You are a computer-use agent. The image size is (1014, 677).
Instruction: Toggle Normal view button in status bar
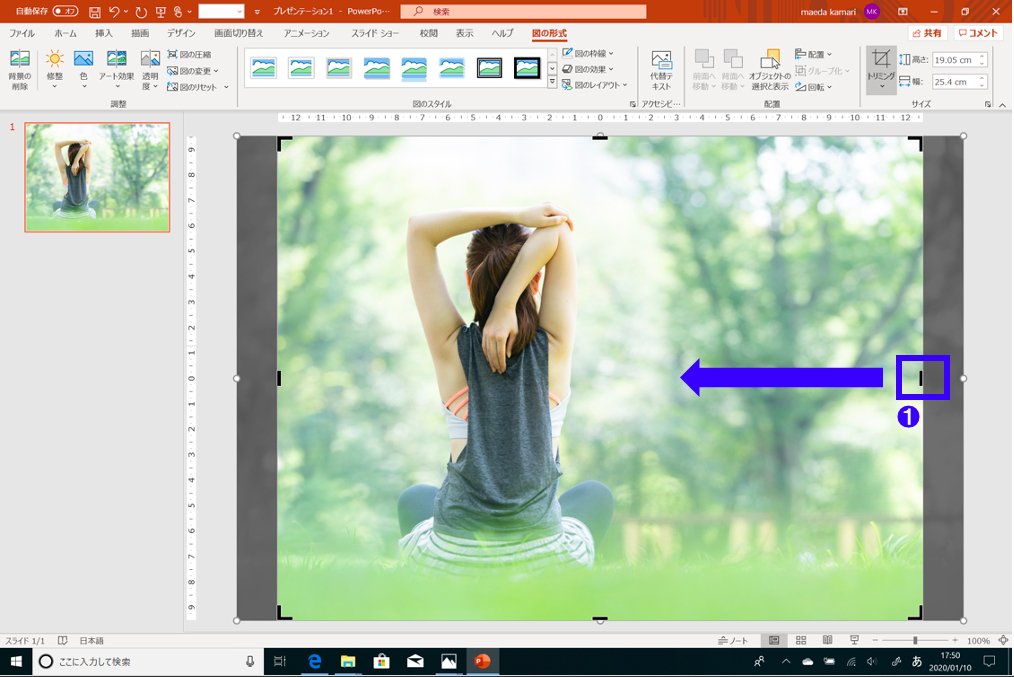point(774,640)
